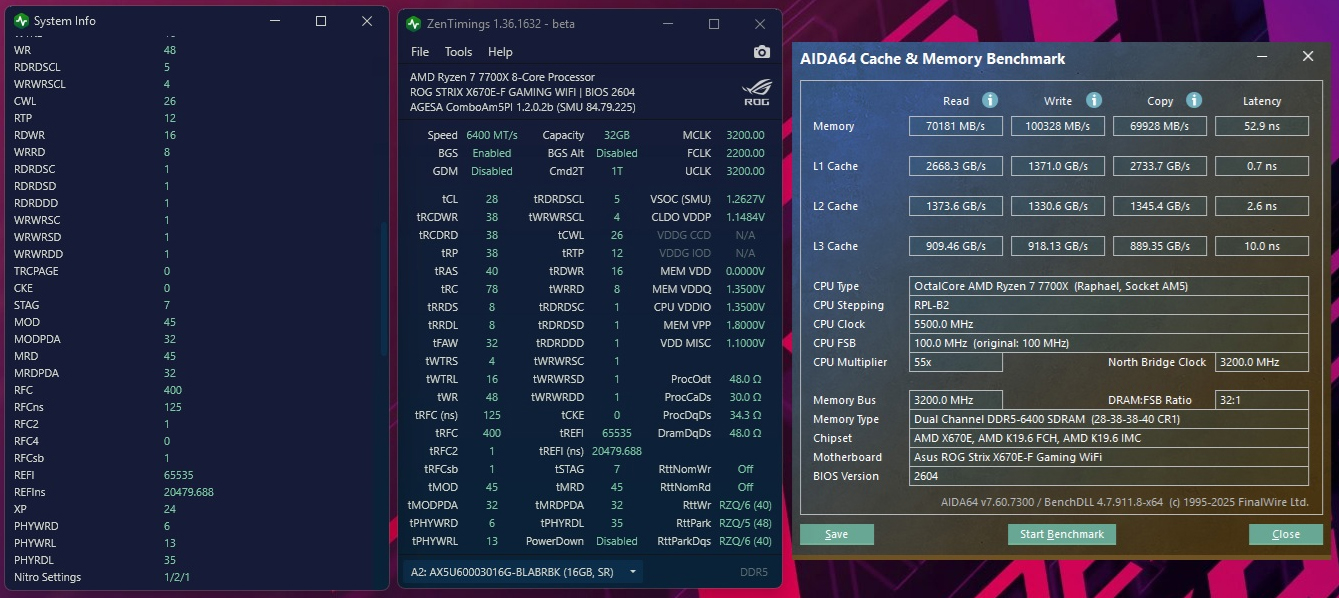Click GDM Disabled value in ZenTimings

[x=491, y=171]
